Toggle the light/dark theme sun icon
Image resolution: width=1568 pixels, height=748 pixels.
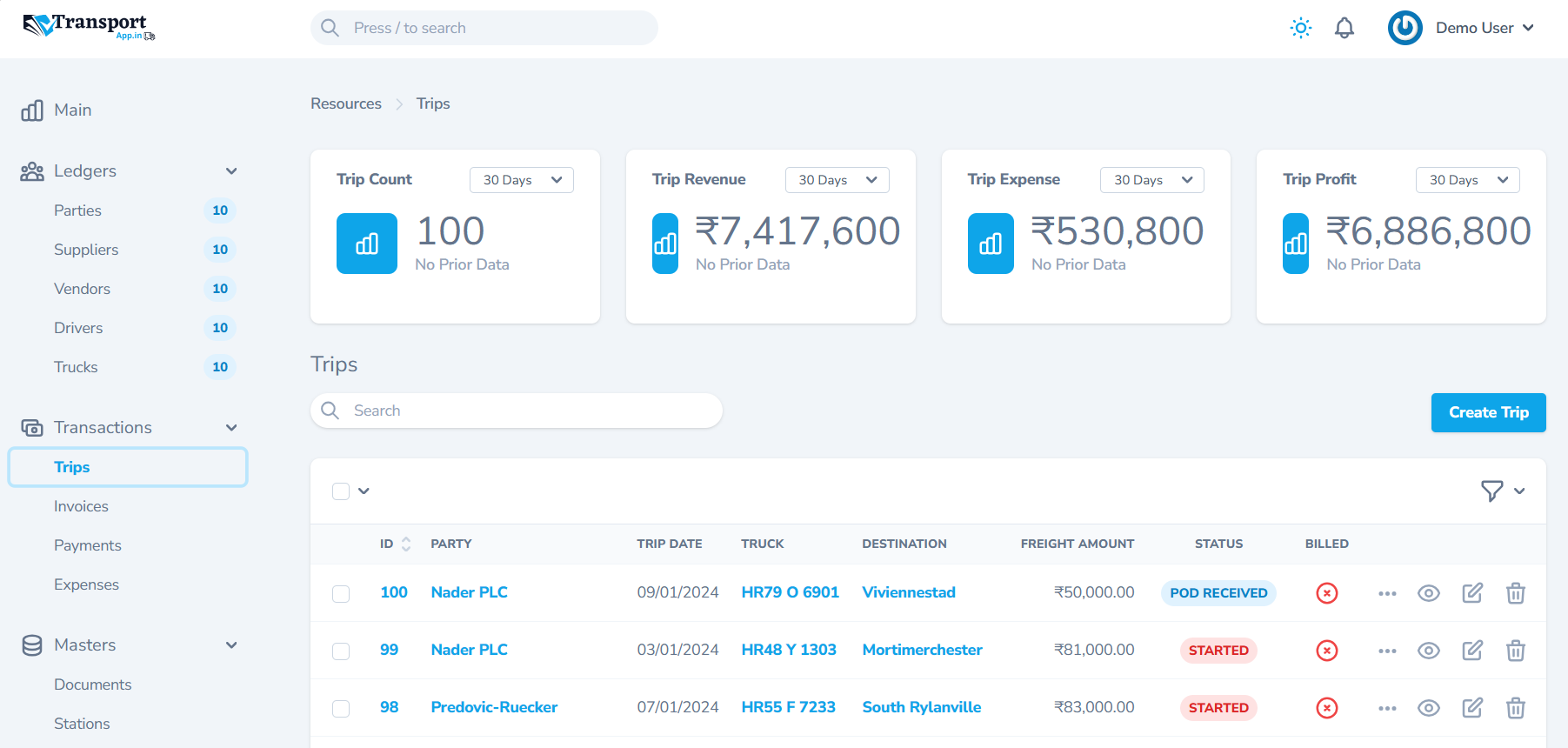point(1300,28)
